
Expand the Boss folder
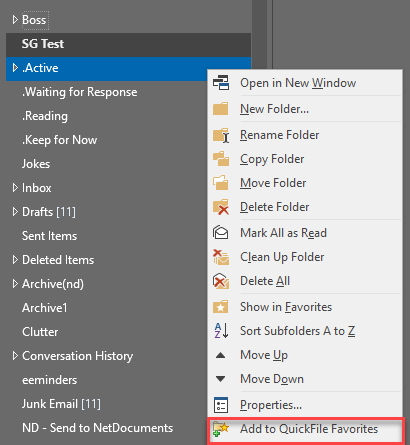point(15,20)
